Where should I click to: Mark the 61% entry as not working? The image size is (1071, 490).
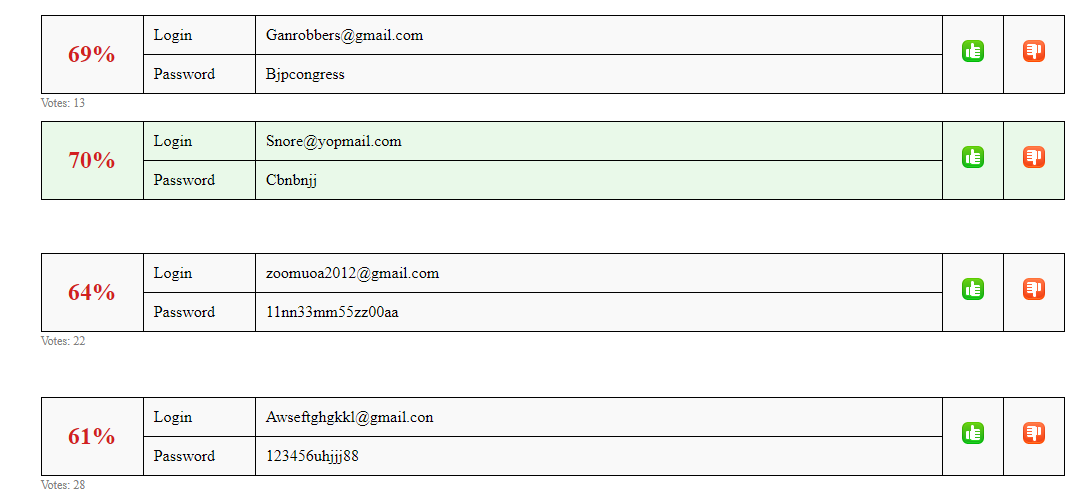[x=1033, y=433]
